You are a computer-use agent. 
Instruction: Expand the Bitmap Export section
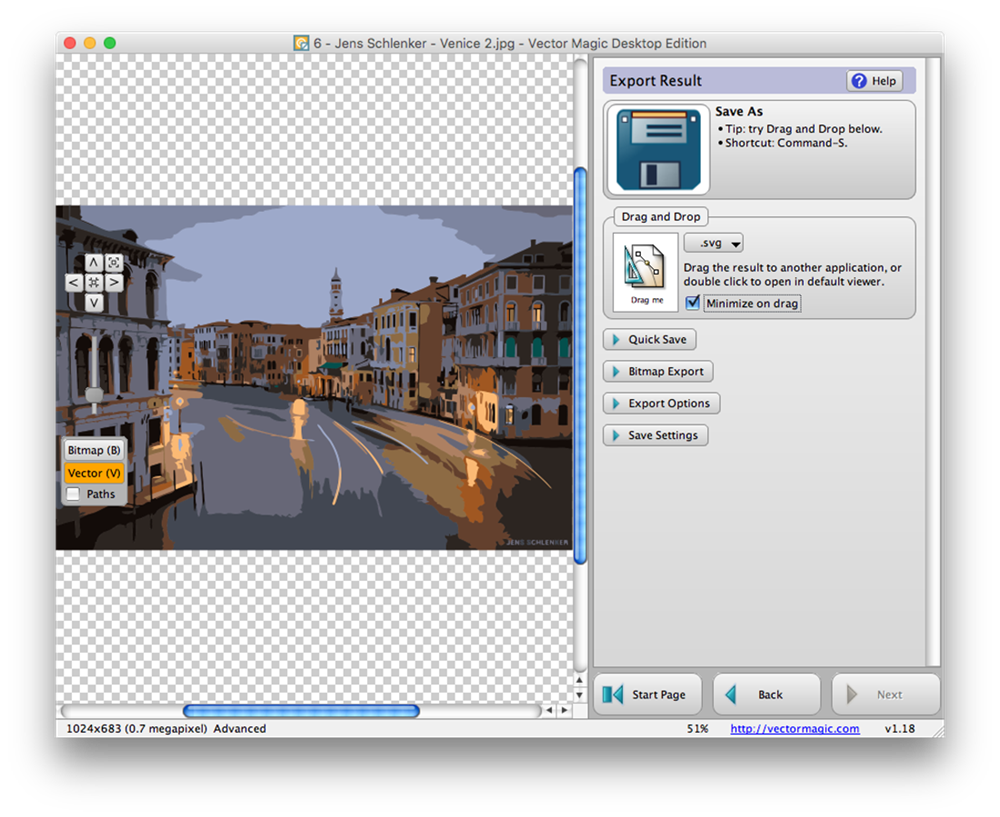(658, 371)
